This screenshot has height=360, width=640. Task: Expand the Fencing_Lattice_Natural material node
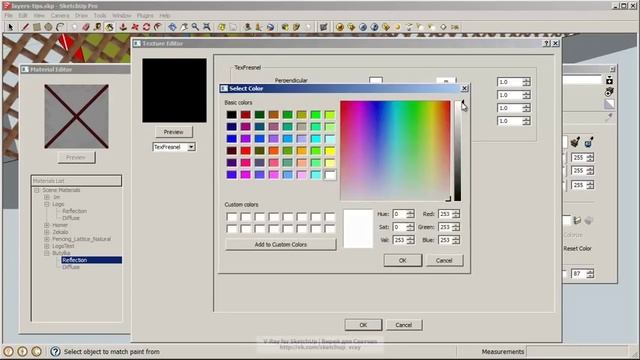coord(47,239)
